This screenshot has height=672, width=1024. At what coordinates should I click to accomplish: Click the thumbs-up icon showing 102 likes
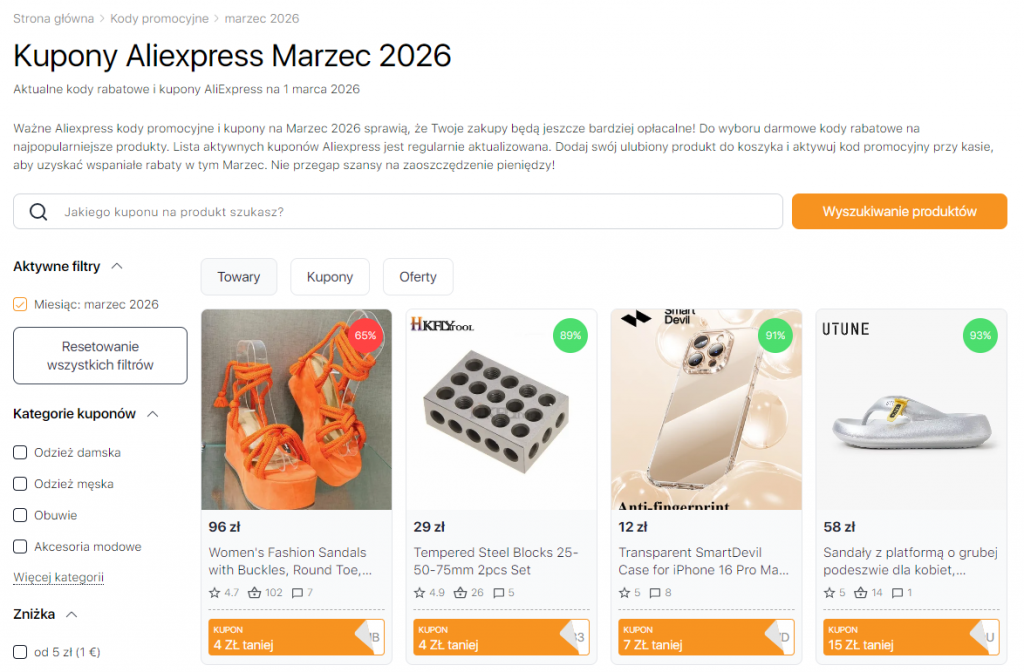[252, 592]
